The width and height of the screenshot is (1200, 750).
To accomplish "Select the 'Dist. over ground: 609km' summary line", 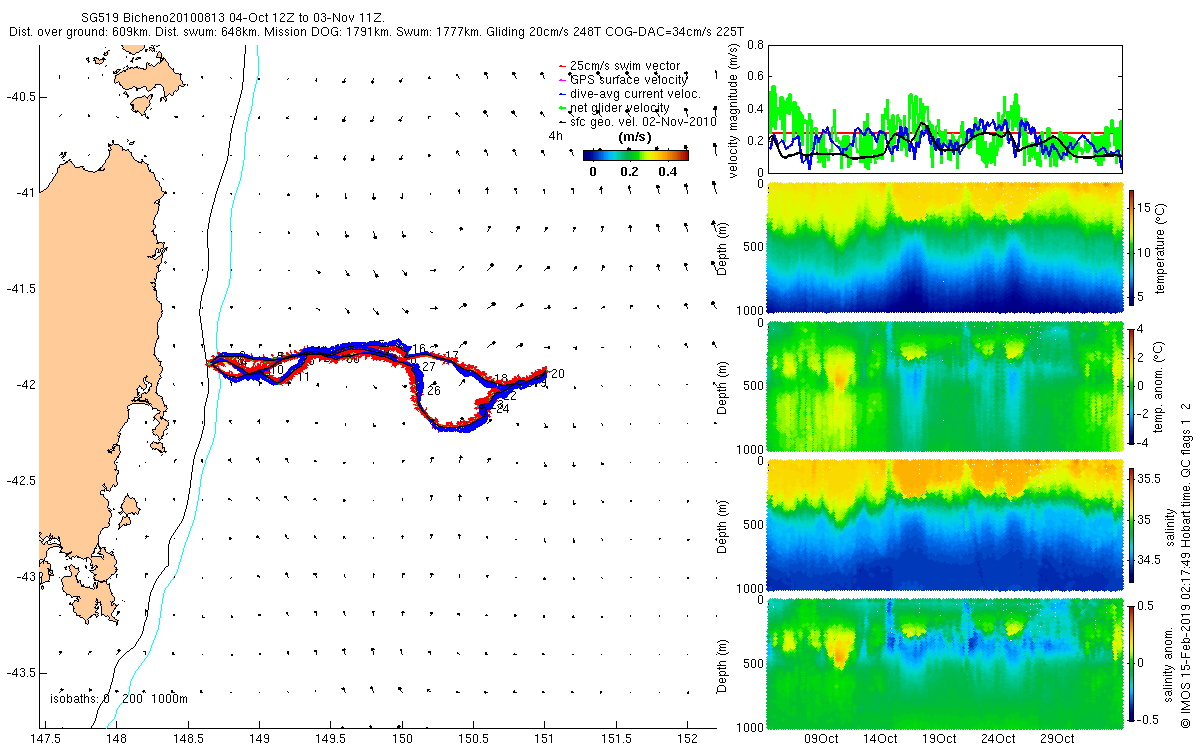I will 378,32.
